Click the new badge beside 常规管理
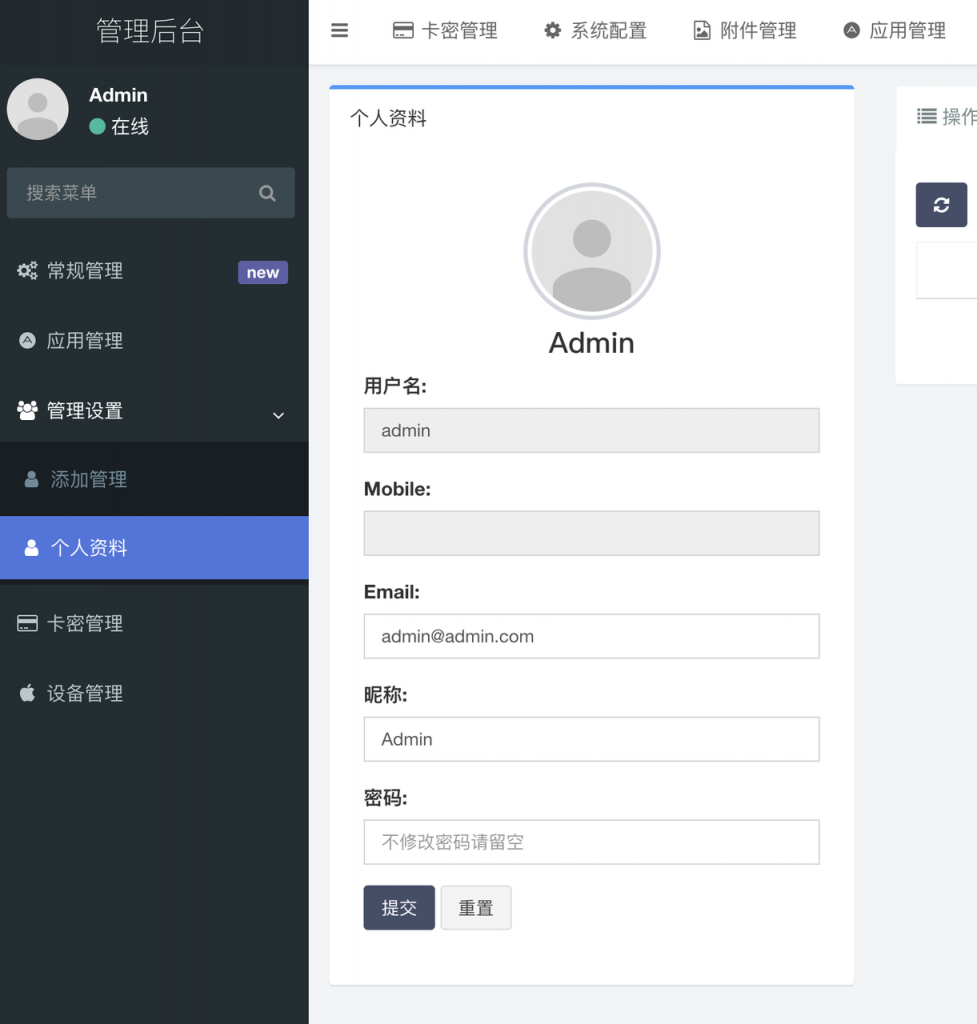 pos(263,272)
